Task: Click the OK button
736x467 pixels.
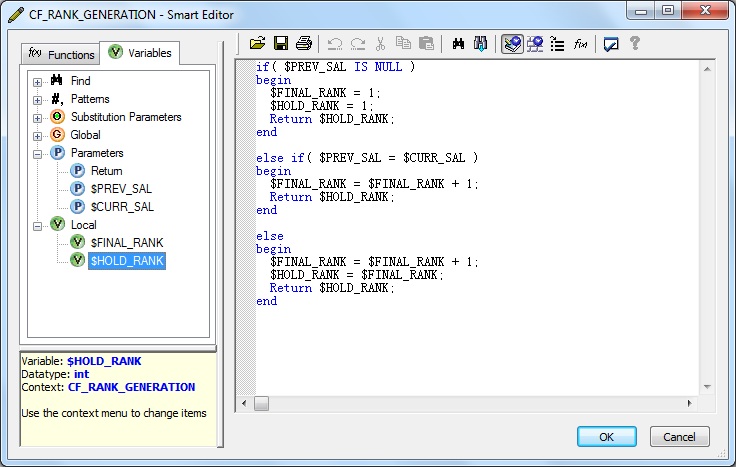Action: tap(606, 437)
